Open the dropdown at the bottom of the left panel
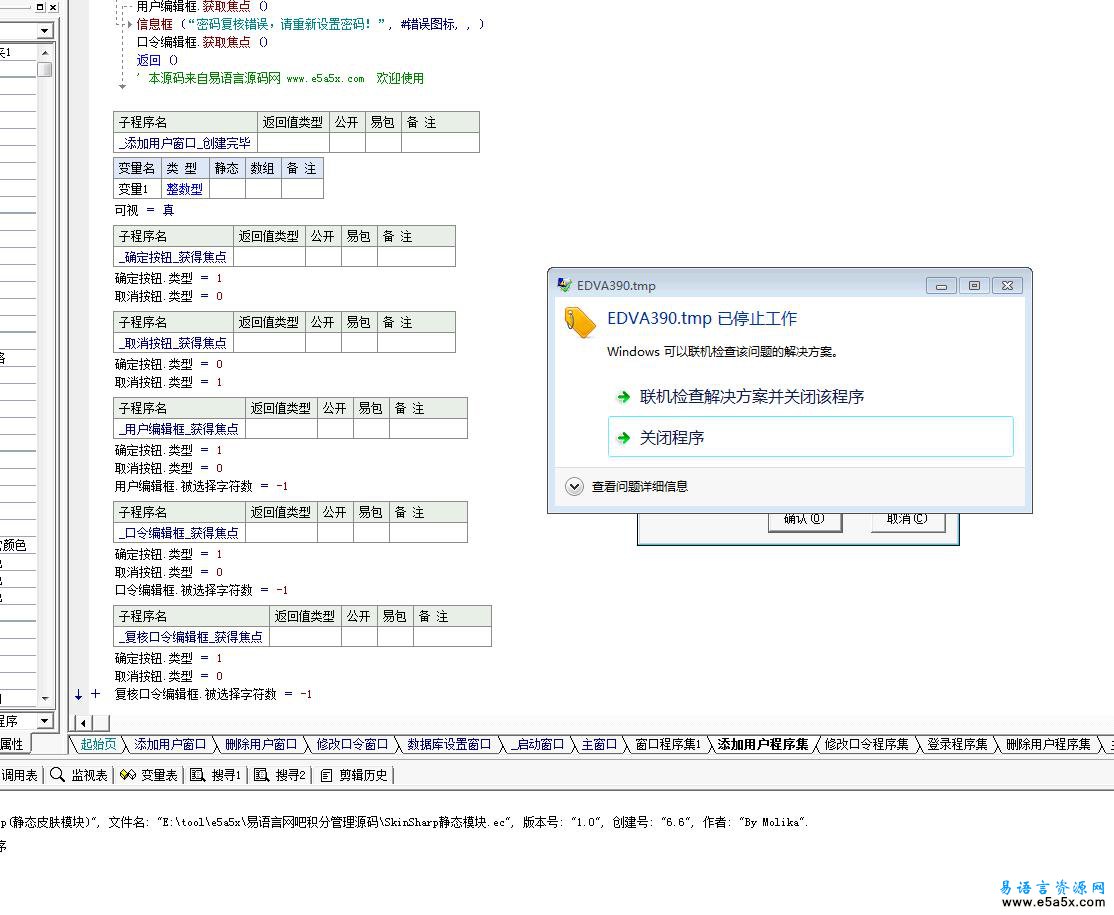The width and height of the screenshot is (1114, 915). click(45, 720)
